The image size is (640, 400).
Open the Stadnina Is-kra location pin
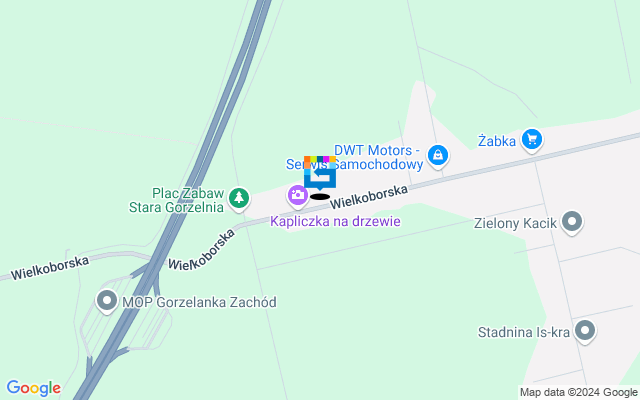click(585, 331)
